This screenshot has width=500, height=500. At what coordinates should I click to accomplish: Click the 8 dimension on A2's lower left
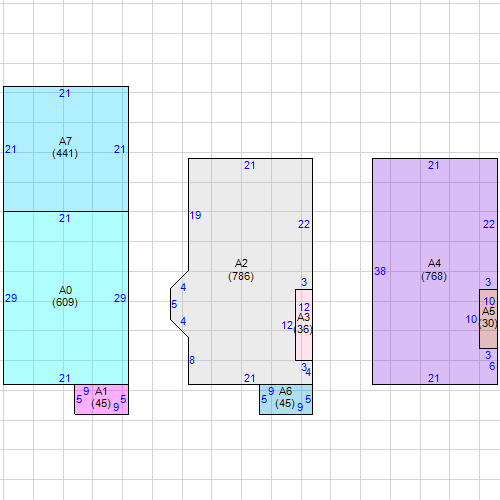[192, 360]
